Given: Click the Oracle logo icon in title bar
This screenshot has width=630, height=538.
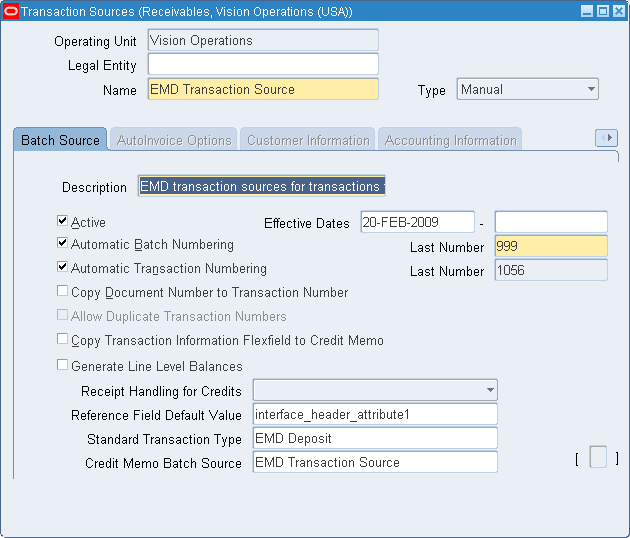Looking at the screenshot, I should 10,11.
